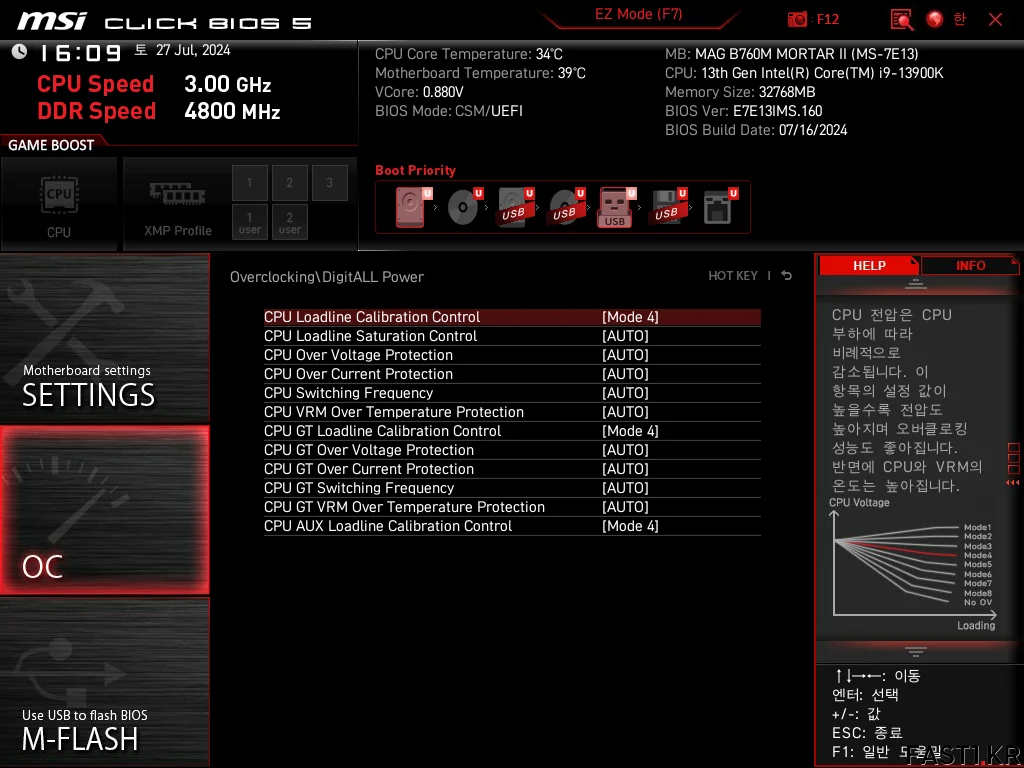Select XMP profile 2 button

[289, 183]
